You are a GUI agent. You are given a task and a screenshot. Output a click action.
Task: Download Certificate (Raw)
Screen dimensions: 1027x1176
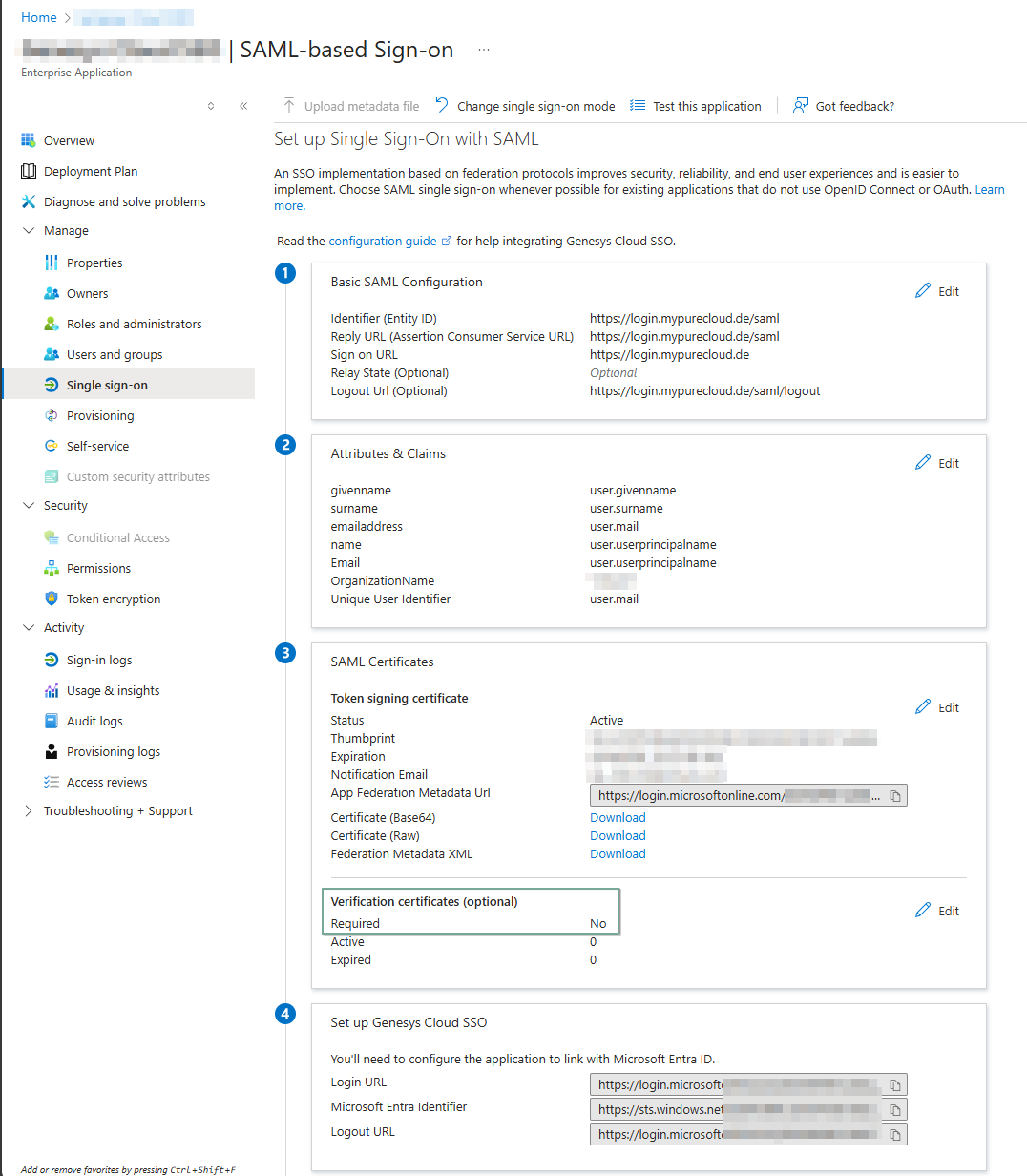618,835
